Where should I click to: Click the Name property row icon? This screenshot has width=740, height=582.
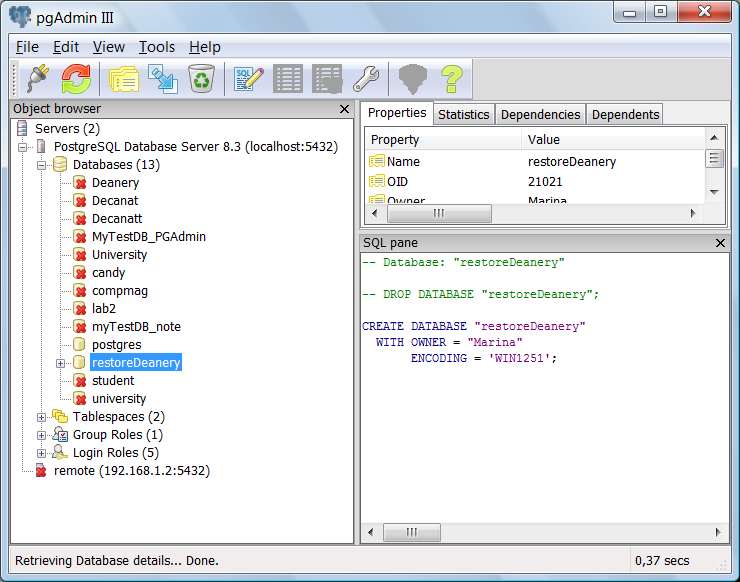point(377,161)
